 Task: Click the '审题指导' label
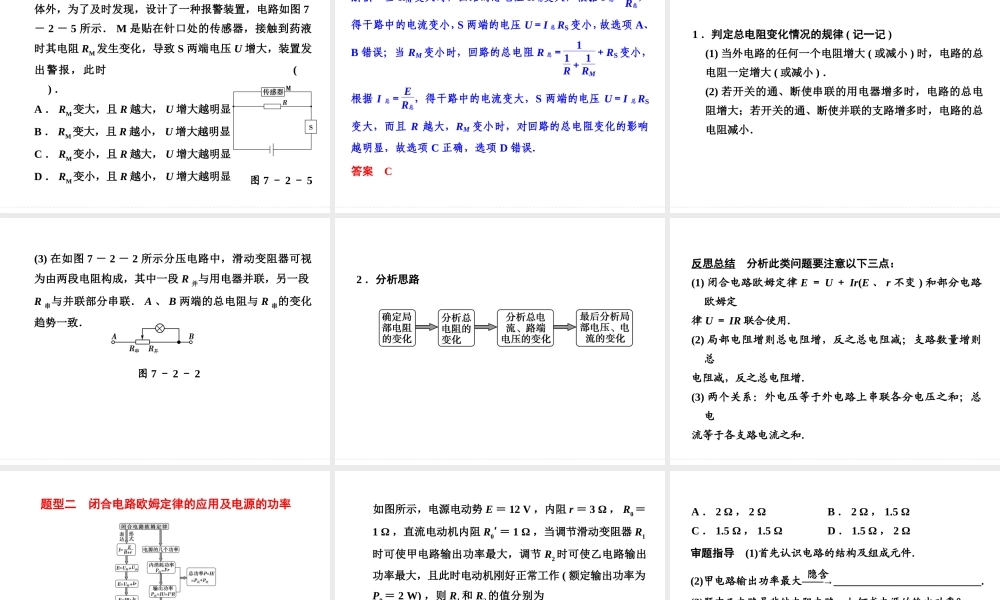(x=712, y=553)
